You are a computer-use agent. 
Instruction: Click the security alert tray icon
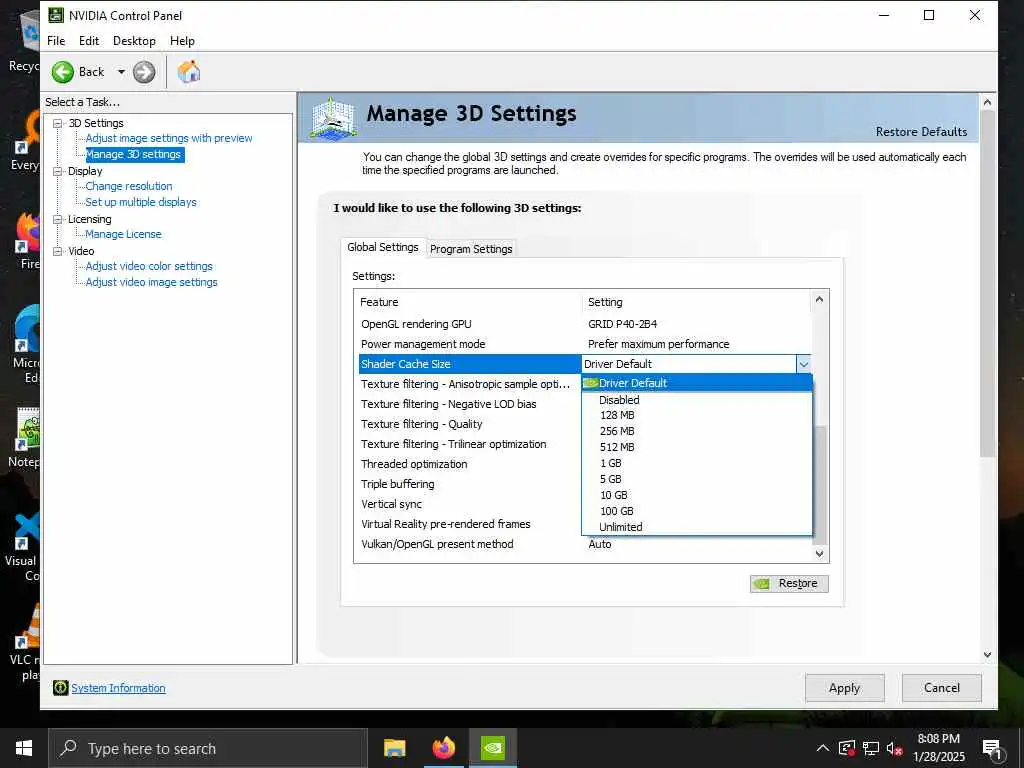(846, 748)
